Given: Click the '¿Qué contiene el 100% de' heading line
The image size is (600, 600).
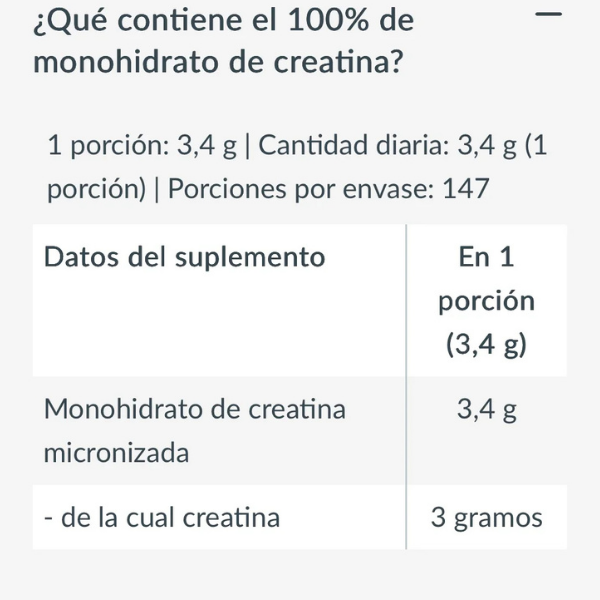Looking at the screenshot, I should point(223,20).
